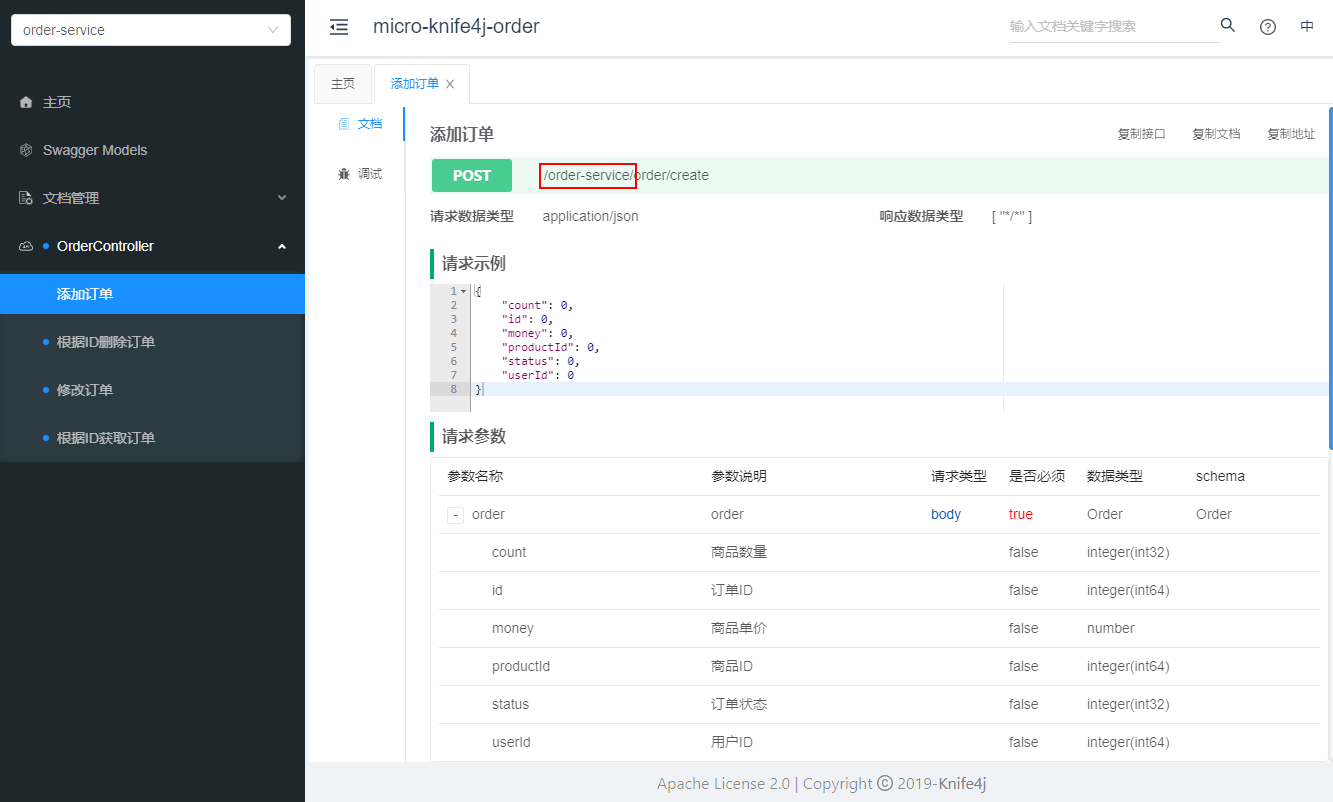Click the application/json value
The image size is (1333, 802).
click(x=590, y=216)
